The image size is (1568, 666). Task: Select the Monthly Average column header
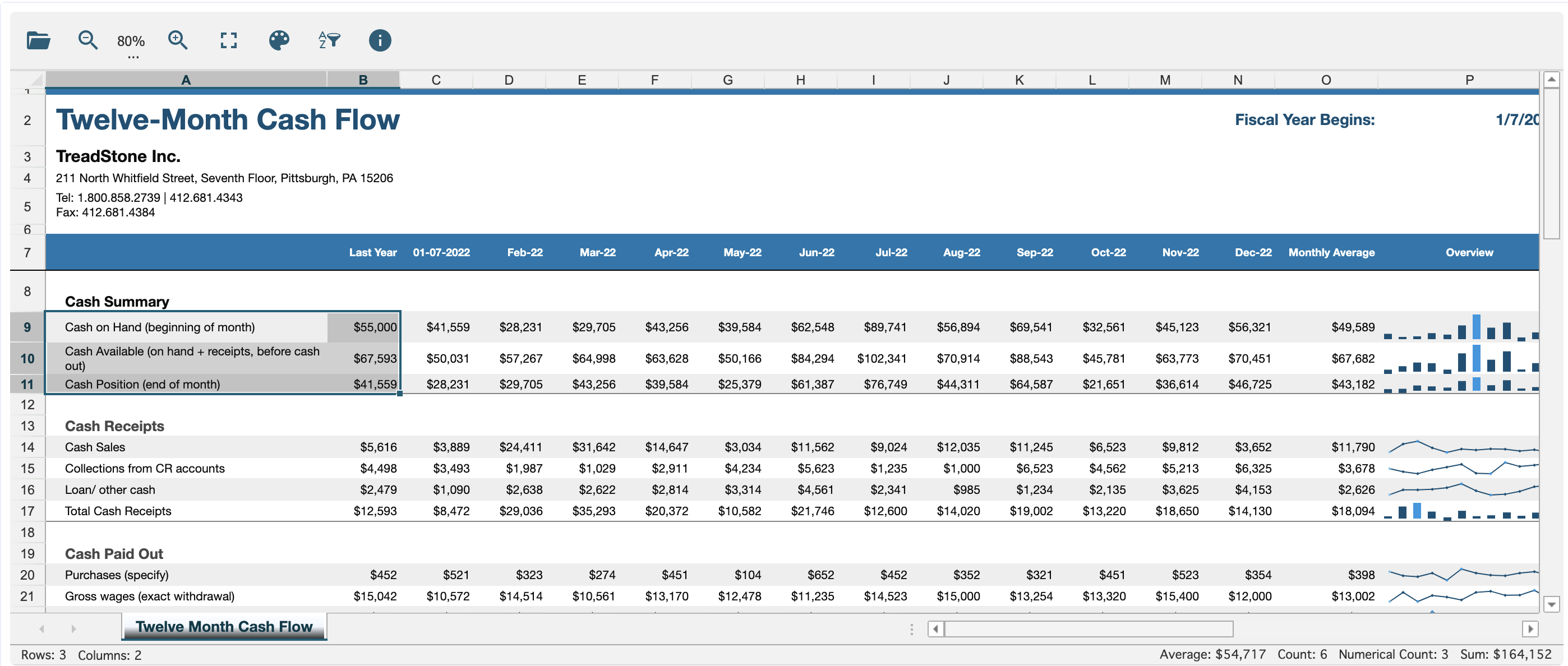pos(1331,252)
